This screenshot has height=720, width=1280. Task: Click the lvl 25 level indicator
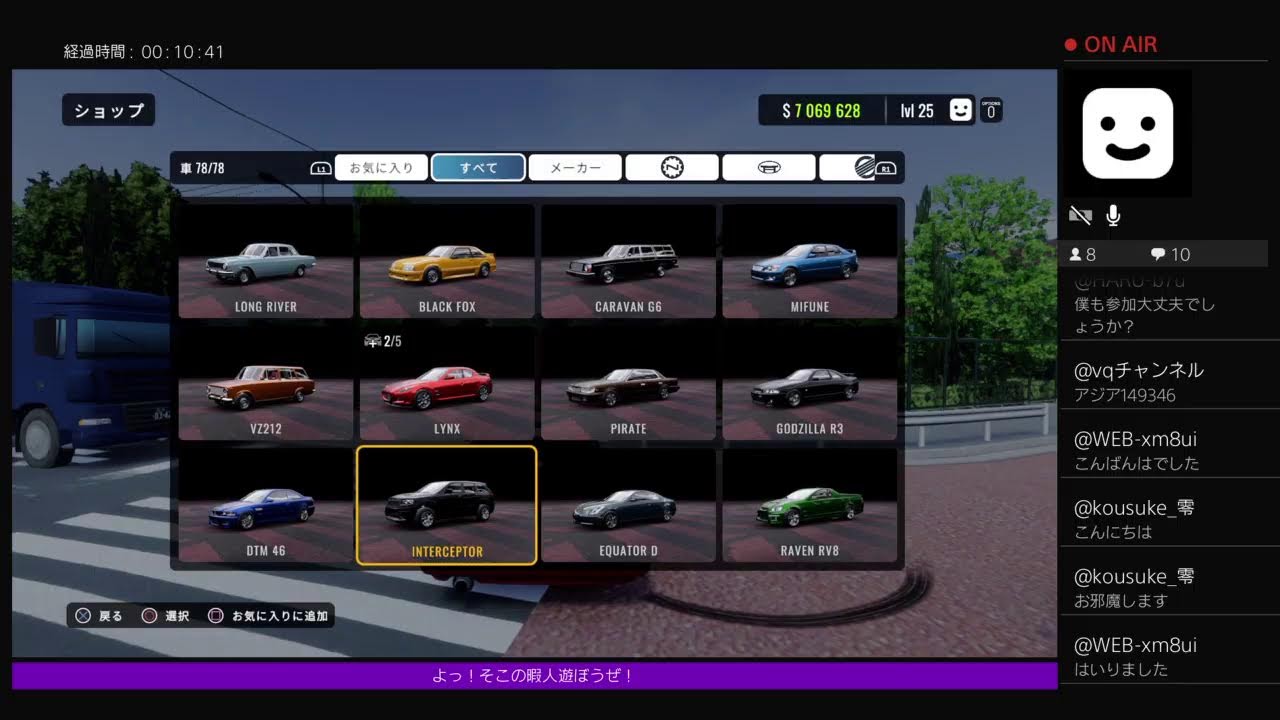916,111
